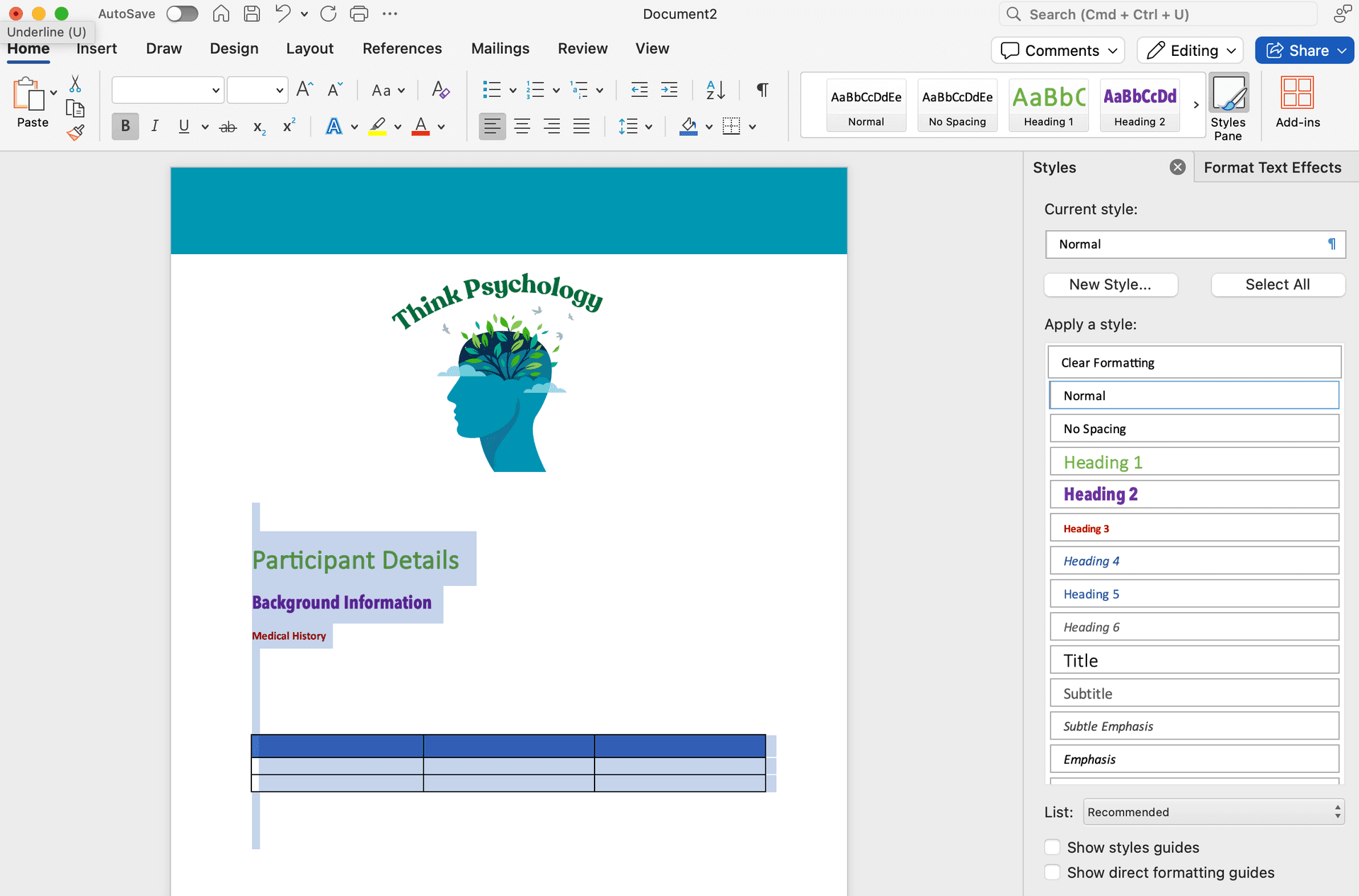Click the Format Painter brush icon
Viewport: 1359px width, 896px height.
tap(76, 132)
